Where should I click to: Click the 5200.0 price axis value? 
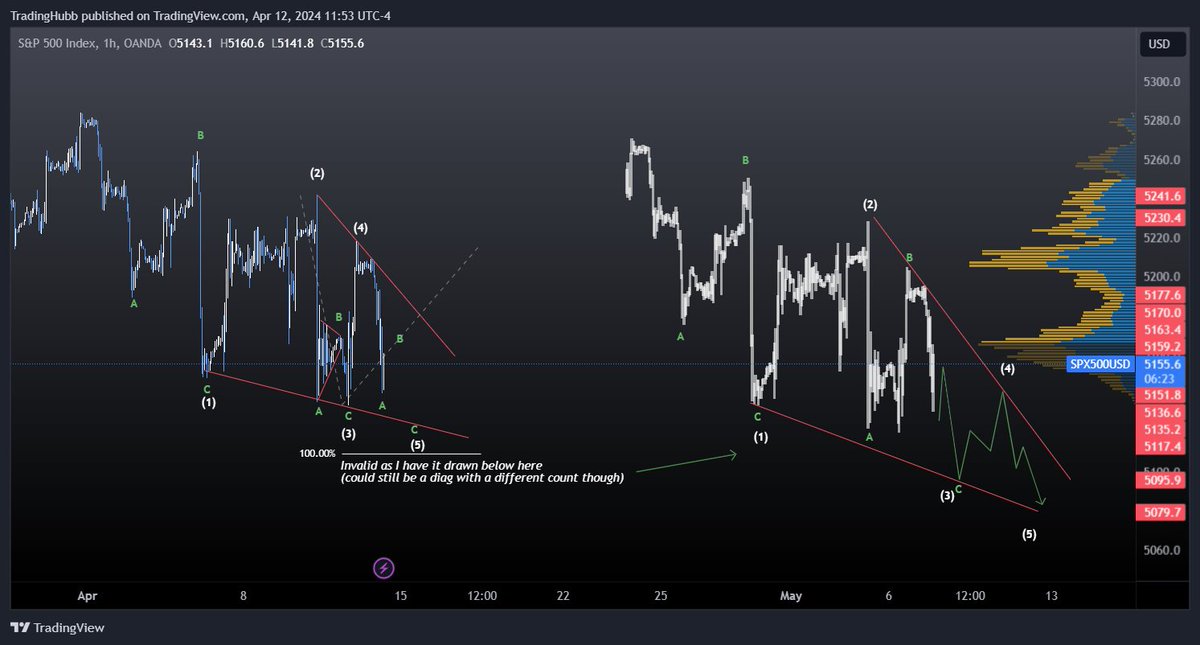tap(1161, 277)
